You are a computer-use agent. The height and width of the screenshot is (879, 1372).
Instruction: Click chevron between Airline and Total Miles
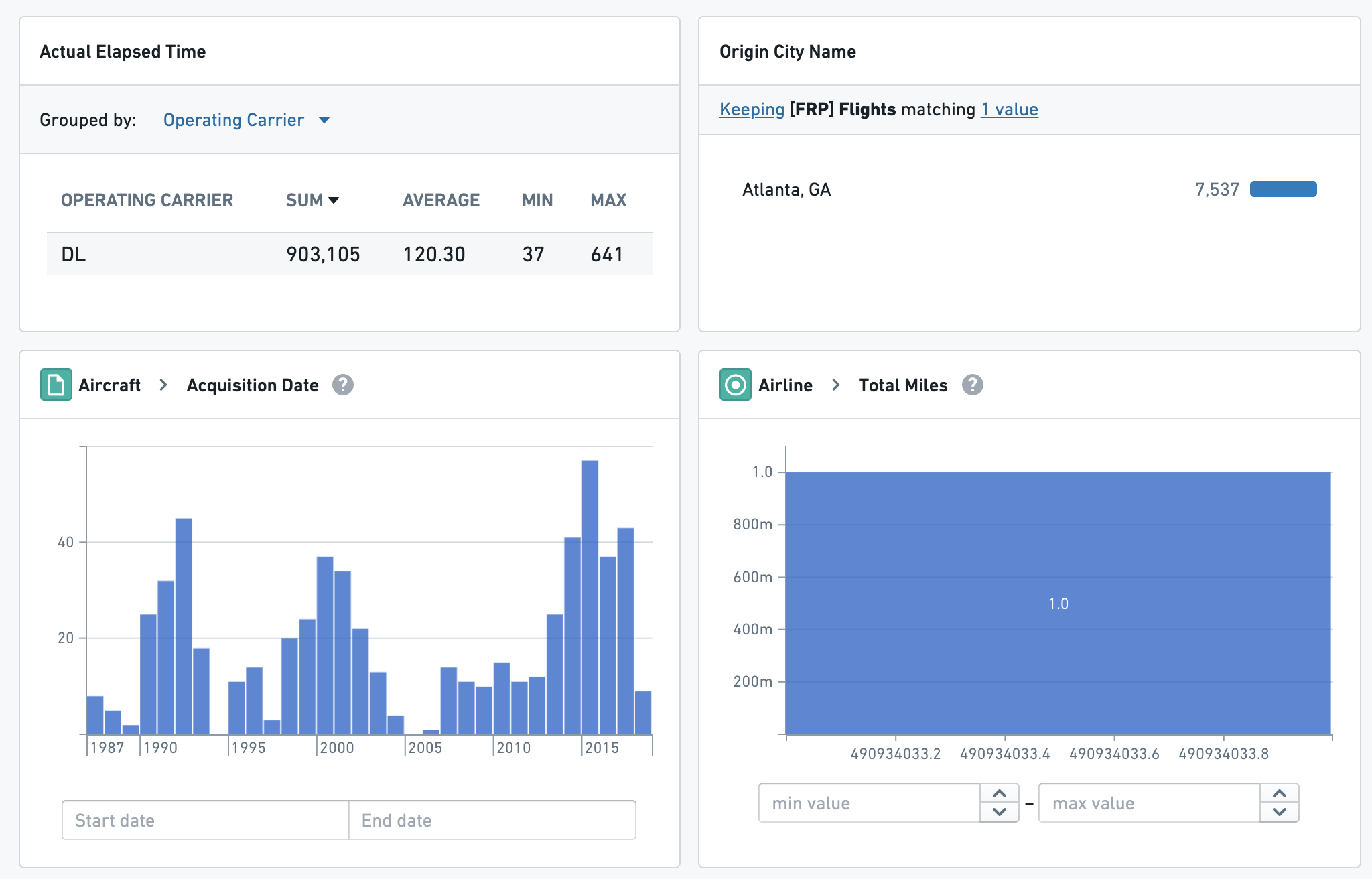tap(836, 385)
